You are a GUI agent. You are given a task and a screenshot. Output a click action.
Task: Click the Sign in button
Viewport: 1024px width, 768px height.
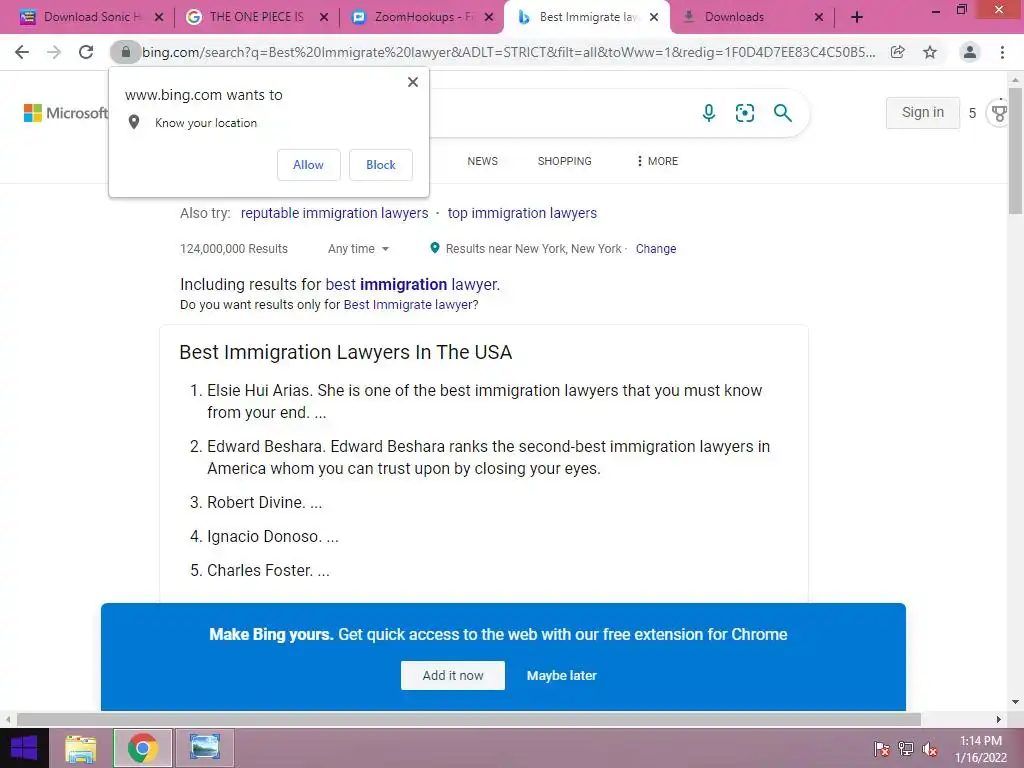pos(923,113)
